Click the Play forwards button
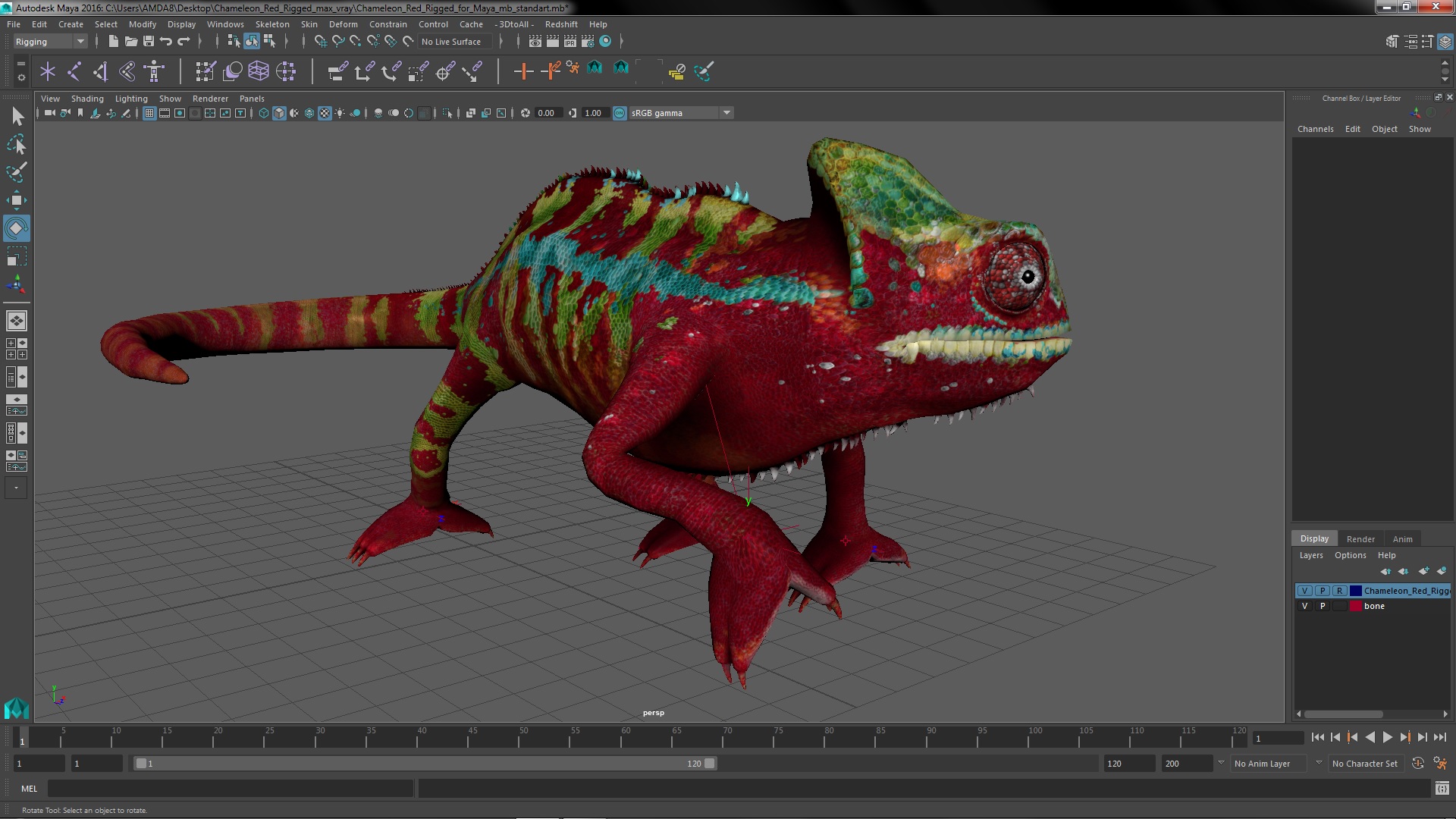 [1387, 737]
